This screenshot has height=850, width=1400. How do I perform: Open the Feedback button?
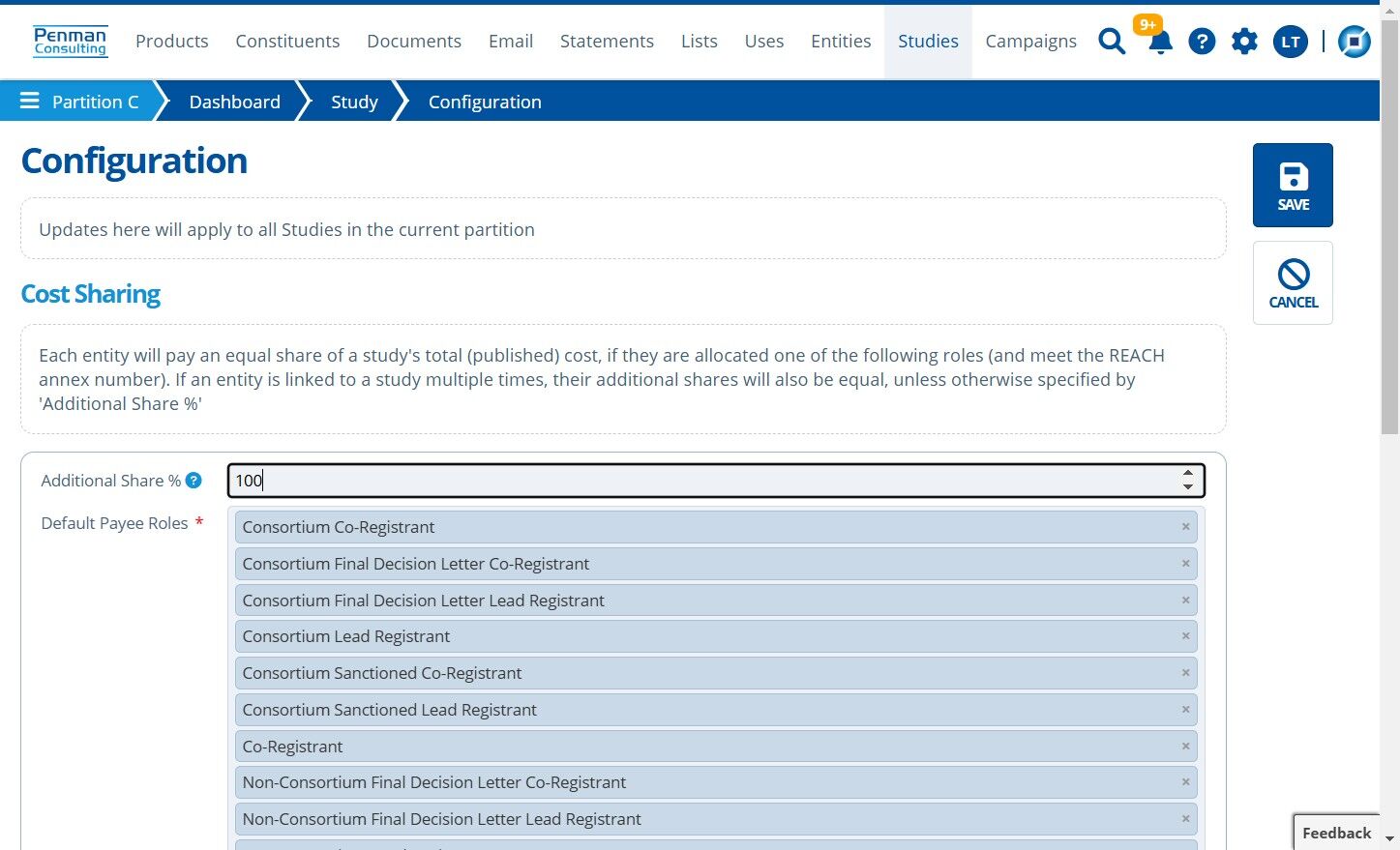[1336, 833]
